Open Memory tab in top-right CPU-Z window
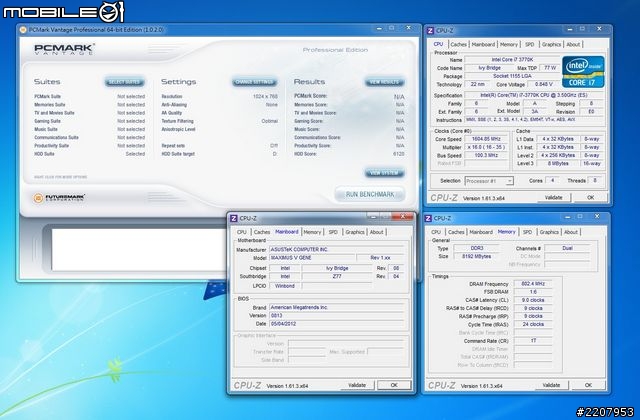Screen dimensions: 640x420 [x=509, y=44]
